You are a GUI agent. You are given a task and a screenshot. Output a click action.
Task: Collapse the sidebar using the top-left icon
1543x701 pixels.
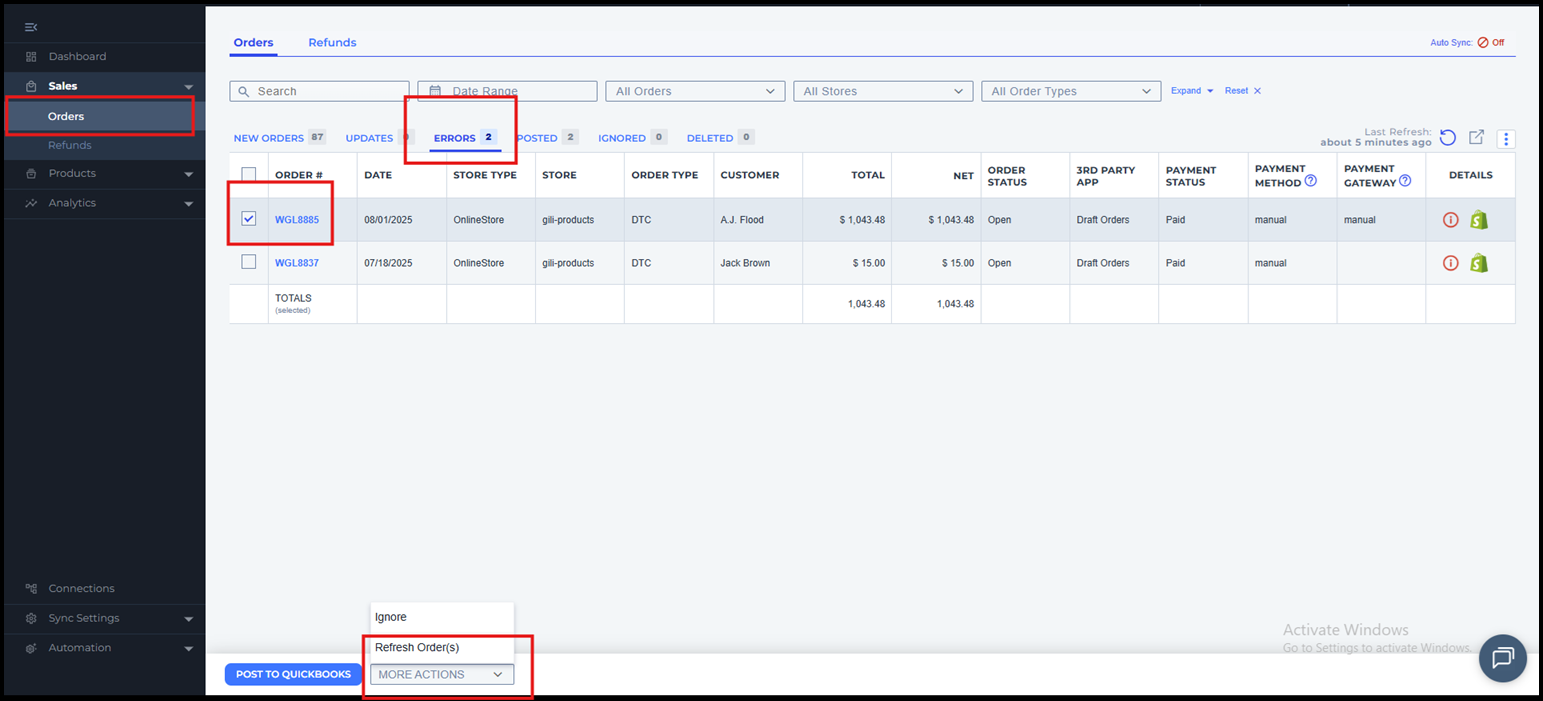click(31, 26)
